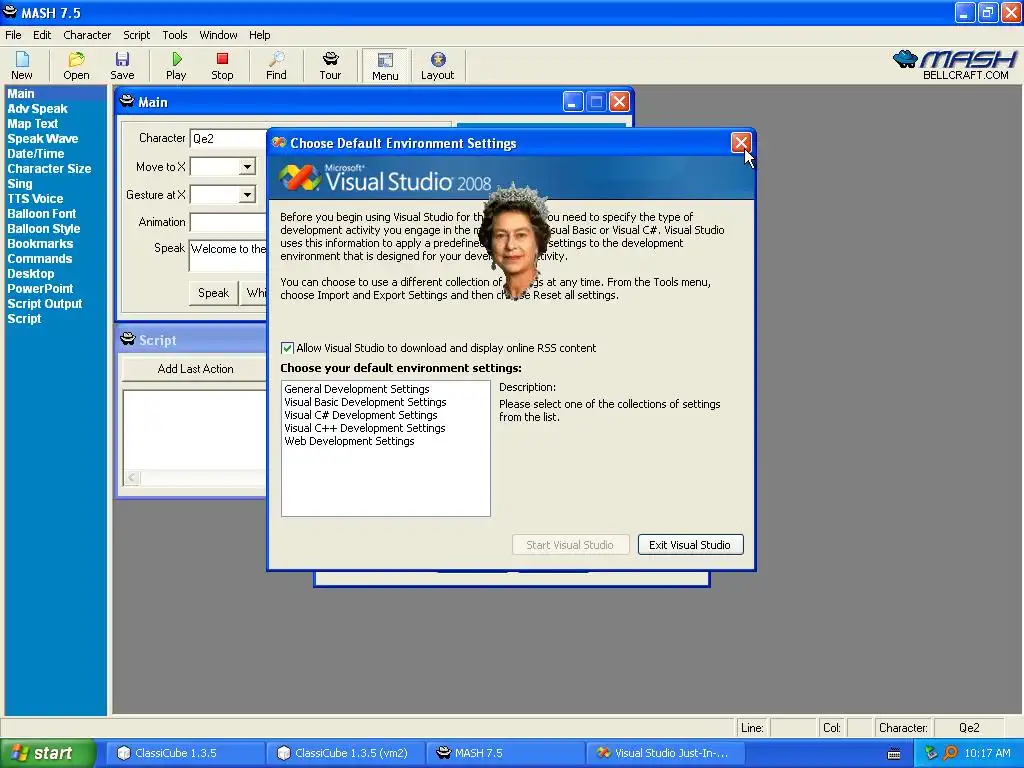1024x768 pixels.
Task: Select Speak Wave in the sidebar
Action: tap(42, 138)
